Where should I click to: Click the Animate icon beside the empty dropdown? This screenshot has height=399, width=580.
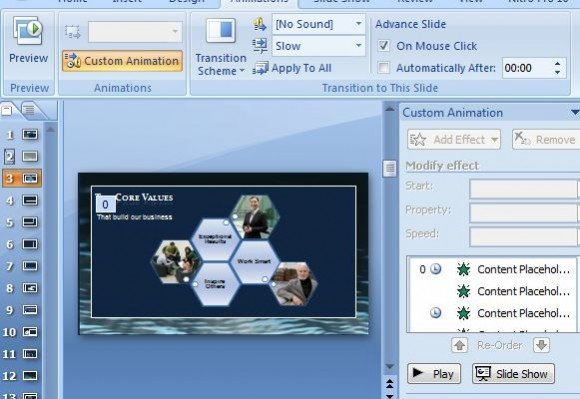tap(72, 32)
